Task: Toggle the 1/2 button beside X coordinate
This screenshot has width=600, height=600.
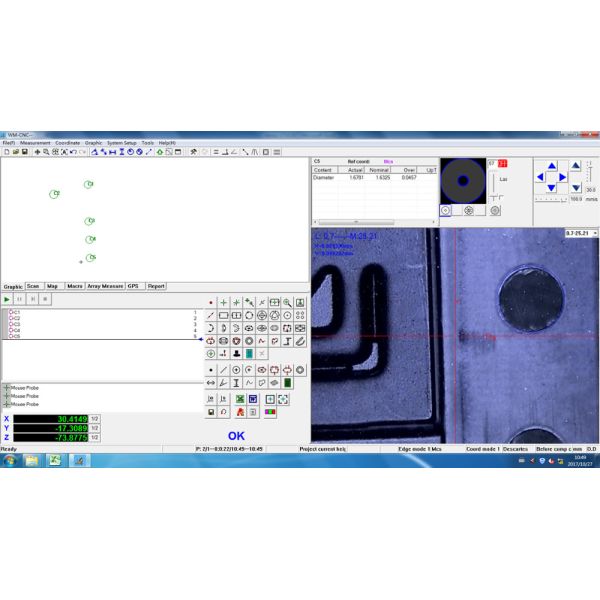Action: (x=94, y=418)
